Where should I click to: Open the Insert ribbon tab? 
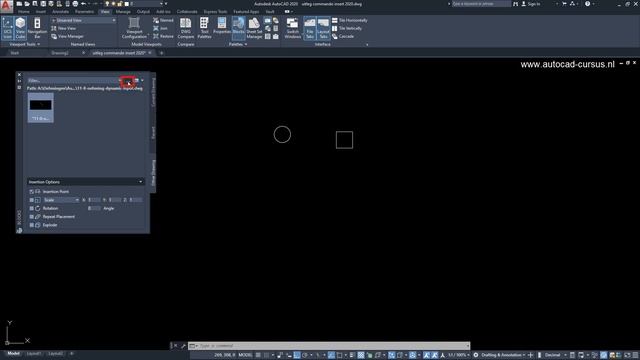click(x=40, y=12)
